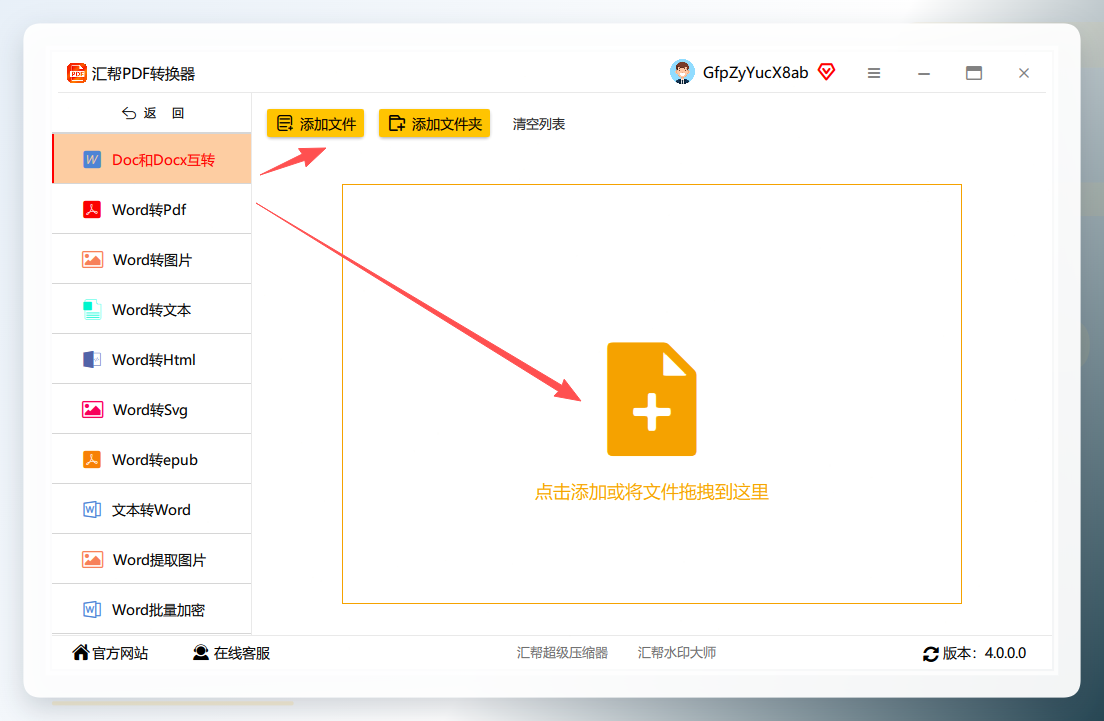Click the username GfpZyYucX8ab
Image resolution: width=1104 pixels, height=721 pixels.
[x=755, y=73]
